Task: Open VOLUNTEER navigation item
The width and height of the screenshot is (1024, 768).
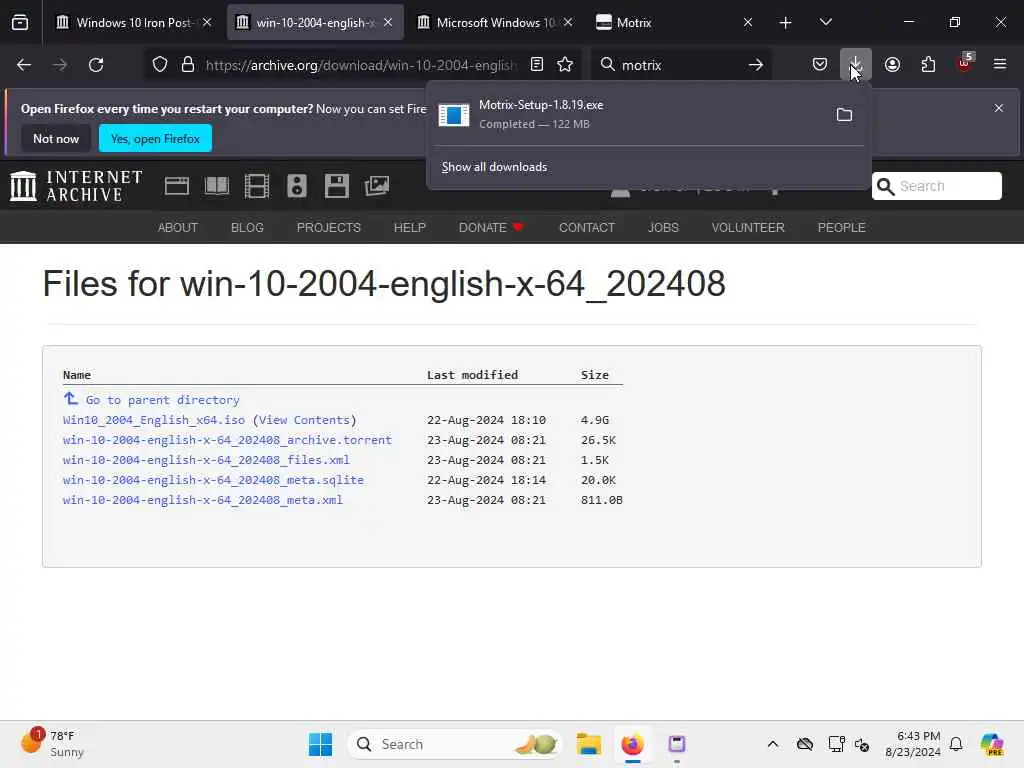Action: pos(748,227)
